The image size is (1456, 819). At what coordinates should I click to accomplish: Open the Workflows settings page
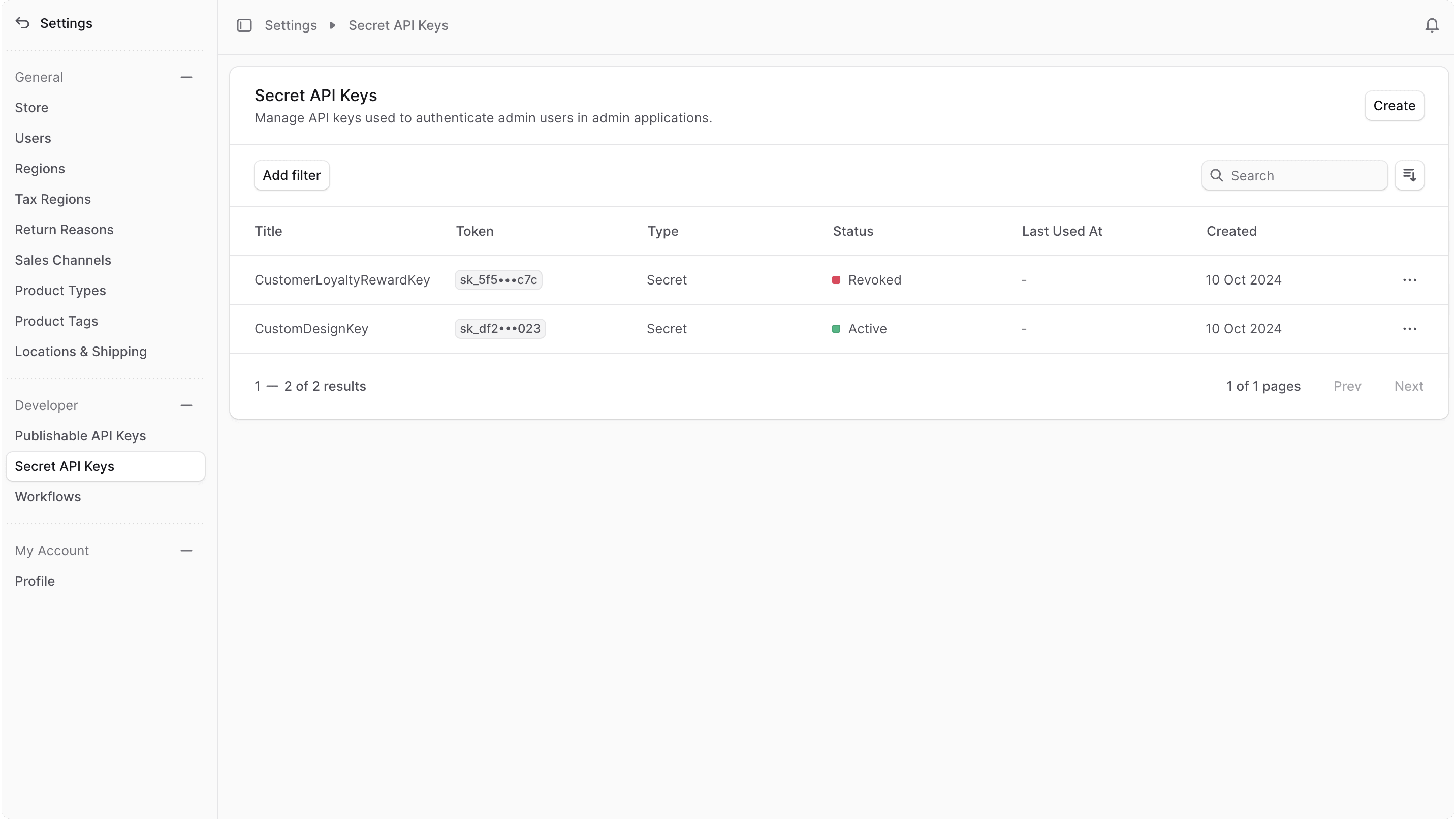coord(48,497)
